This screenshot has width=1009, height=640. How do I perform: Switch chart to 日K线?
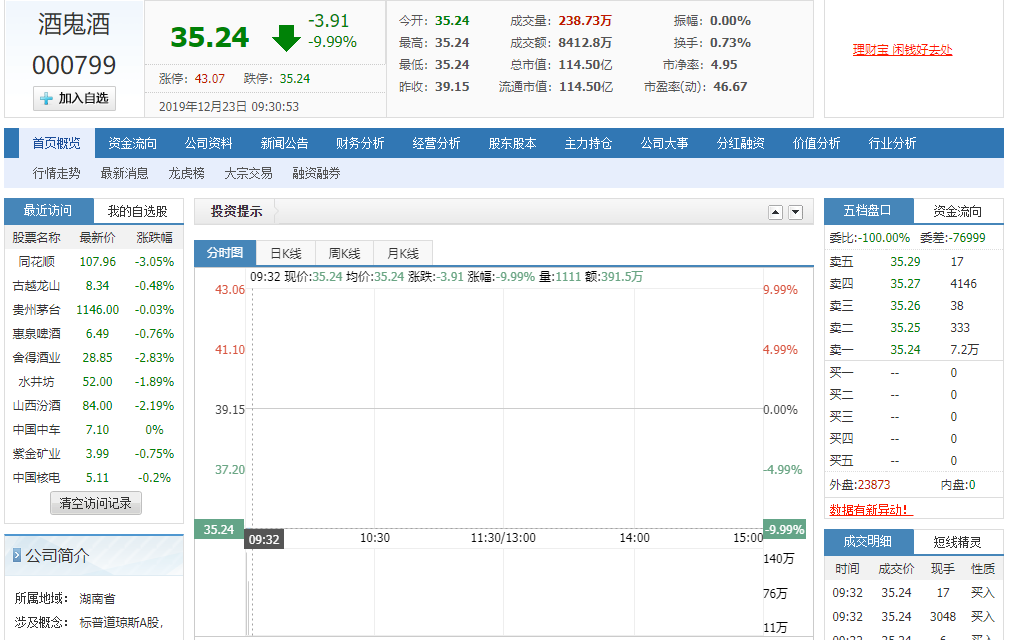pos(286,253)
